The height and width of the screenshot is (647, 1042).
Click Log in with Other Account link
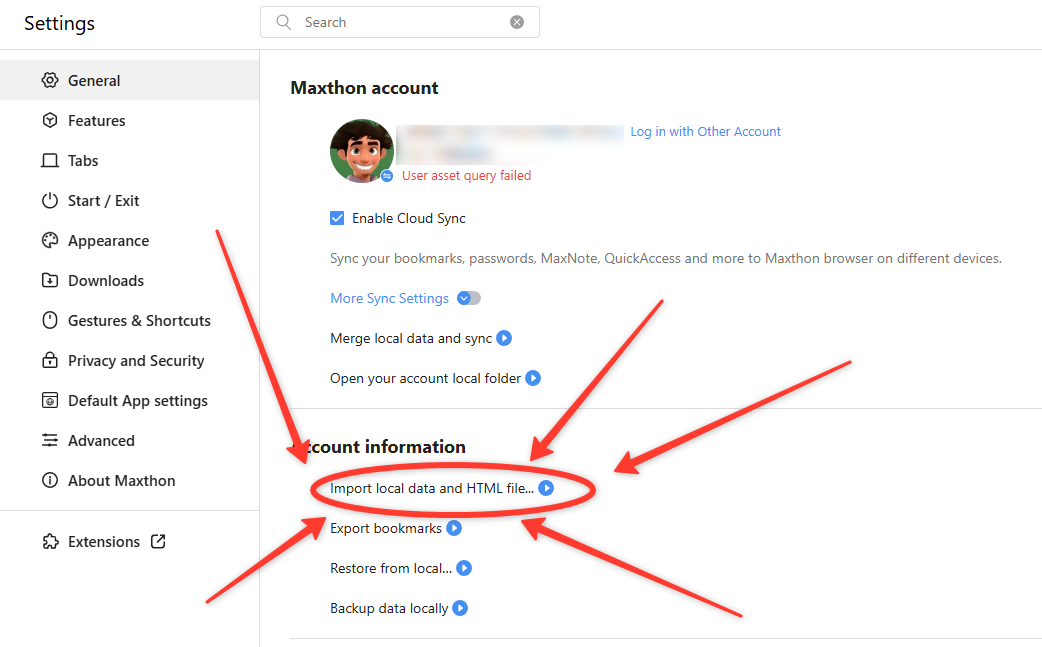coord(705,131)
